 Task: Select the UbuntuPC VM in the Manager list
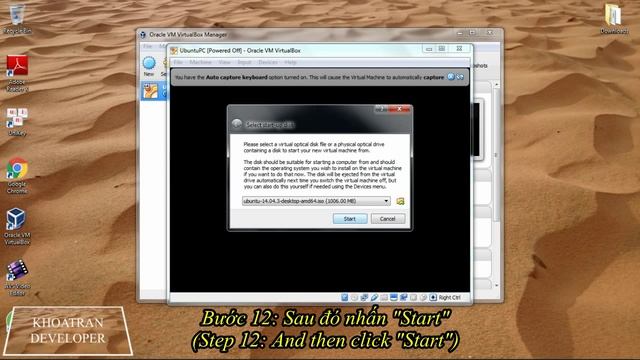154,91
